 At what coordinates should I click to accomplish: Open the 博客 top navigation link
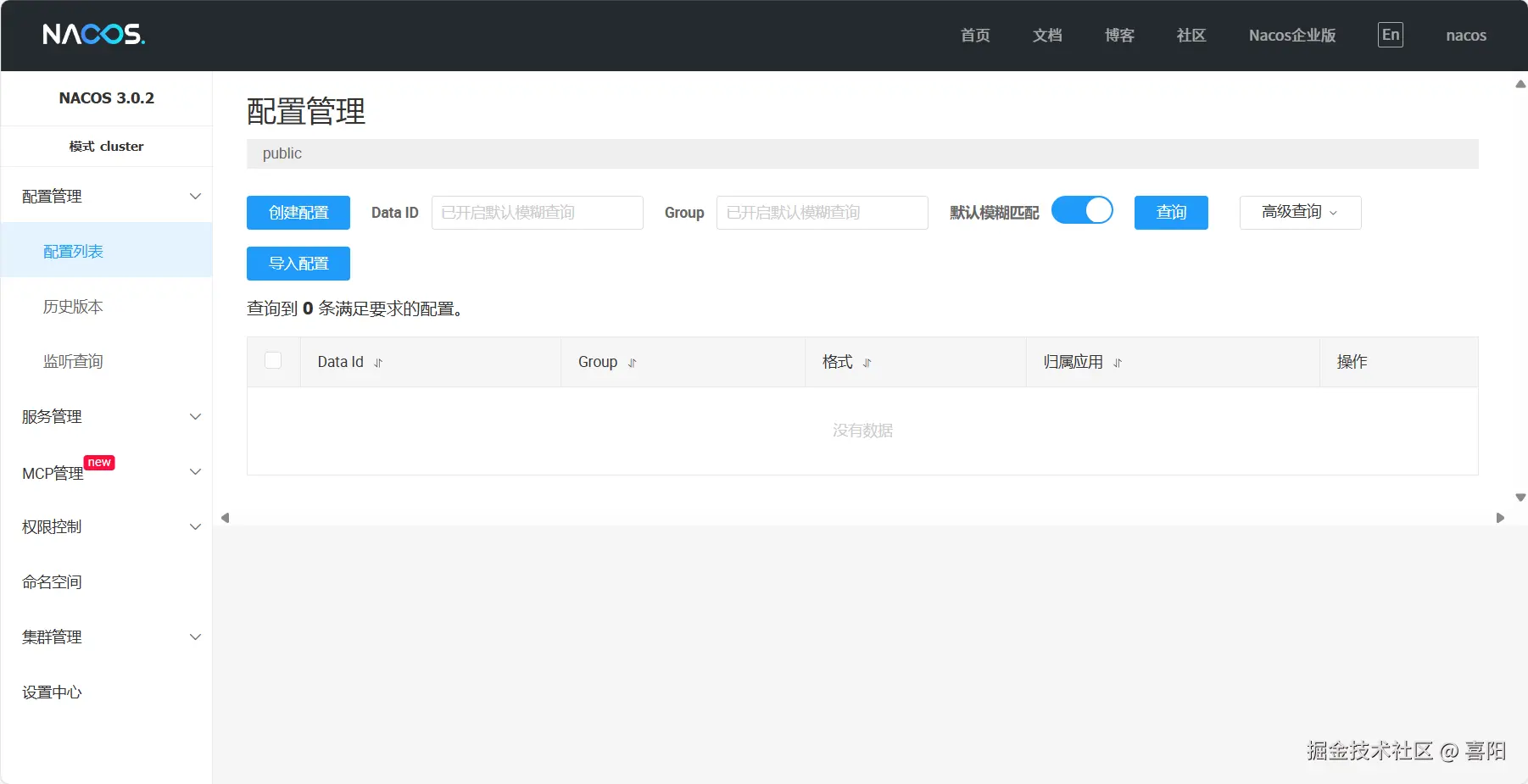click(x=1119, y=35)
